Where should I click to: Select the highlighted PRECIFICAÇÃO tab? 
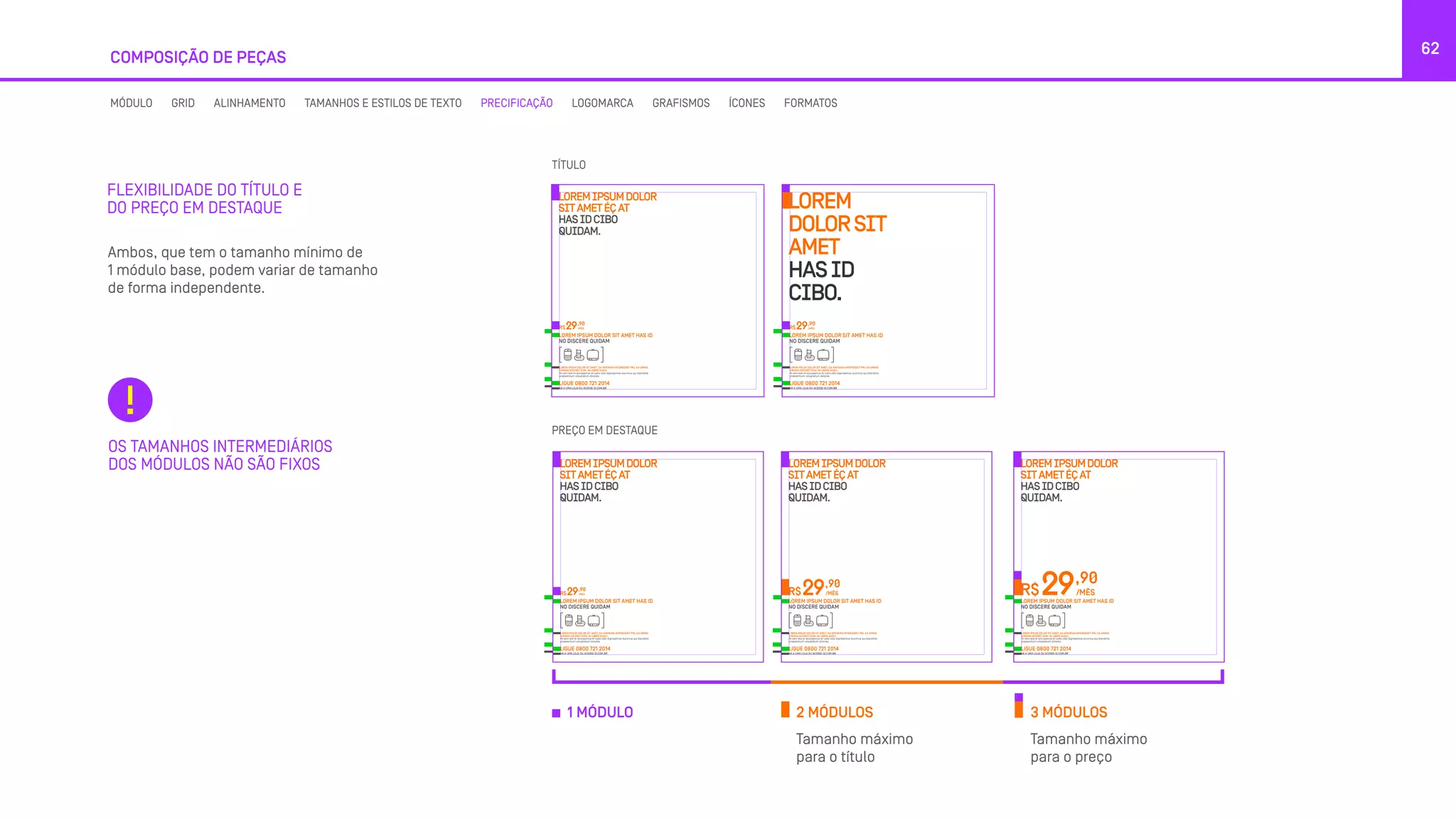pos(516,103)
